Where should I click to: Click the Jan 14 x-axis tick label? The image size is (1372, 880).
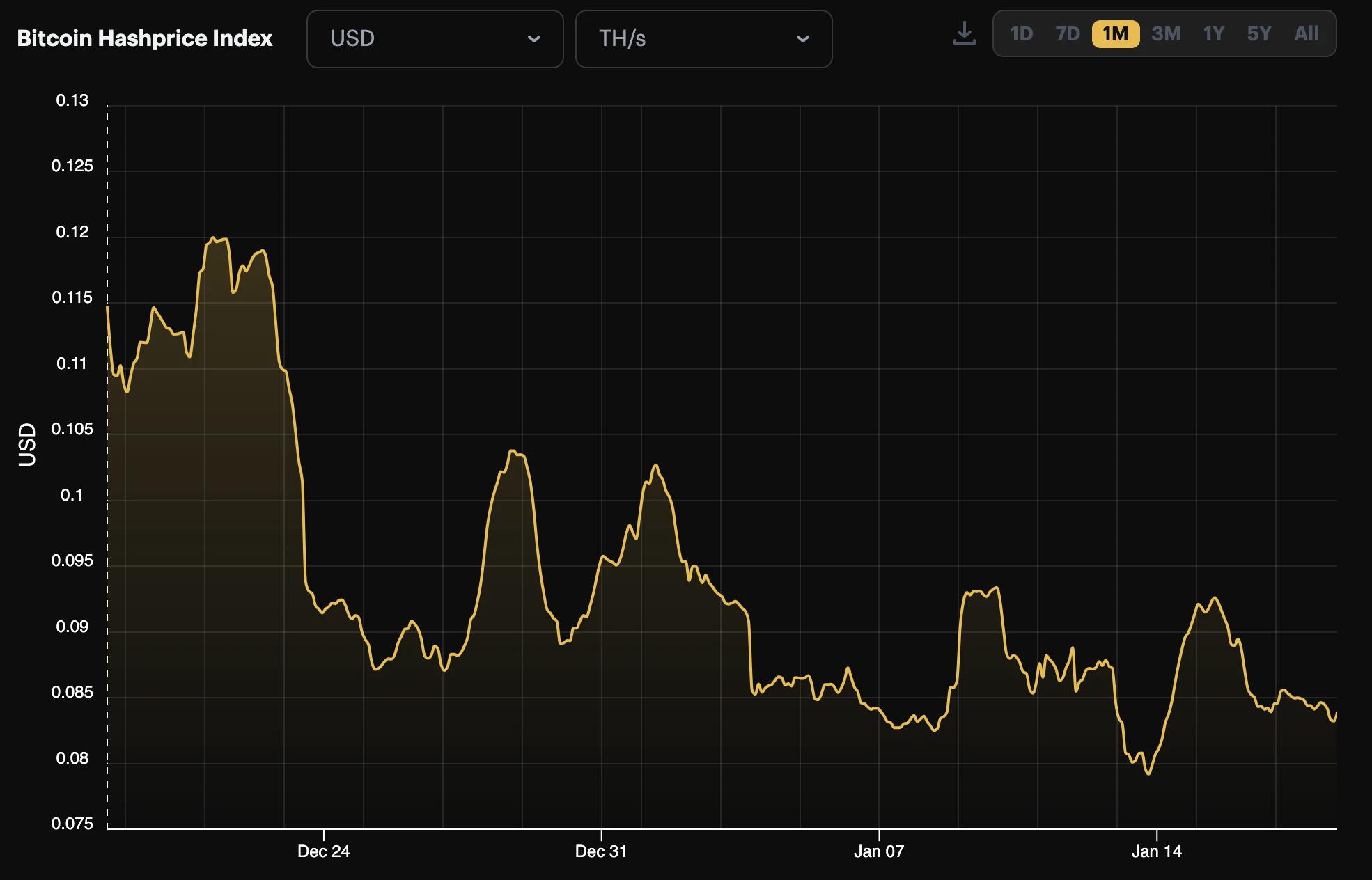click(x=1156, y=851)
